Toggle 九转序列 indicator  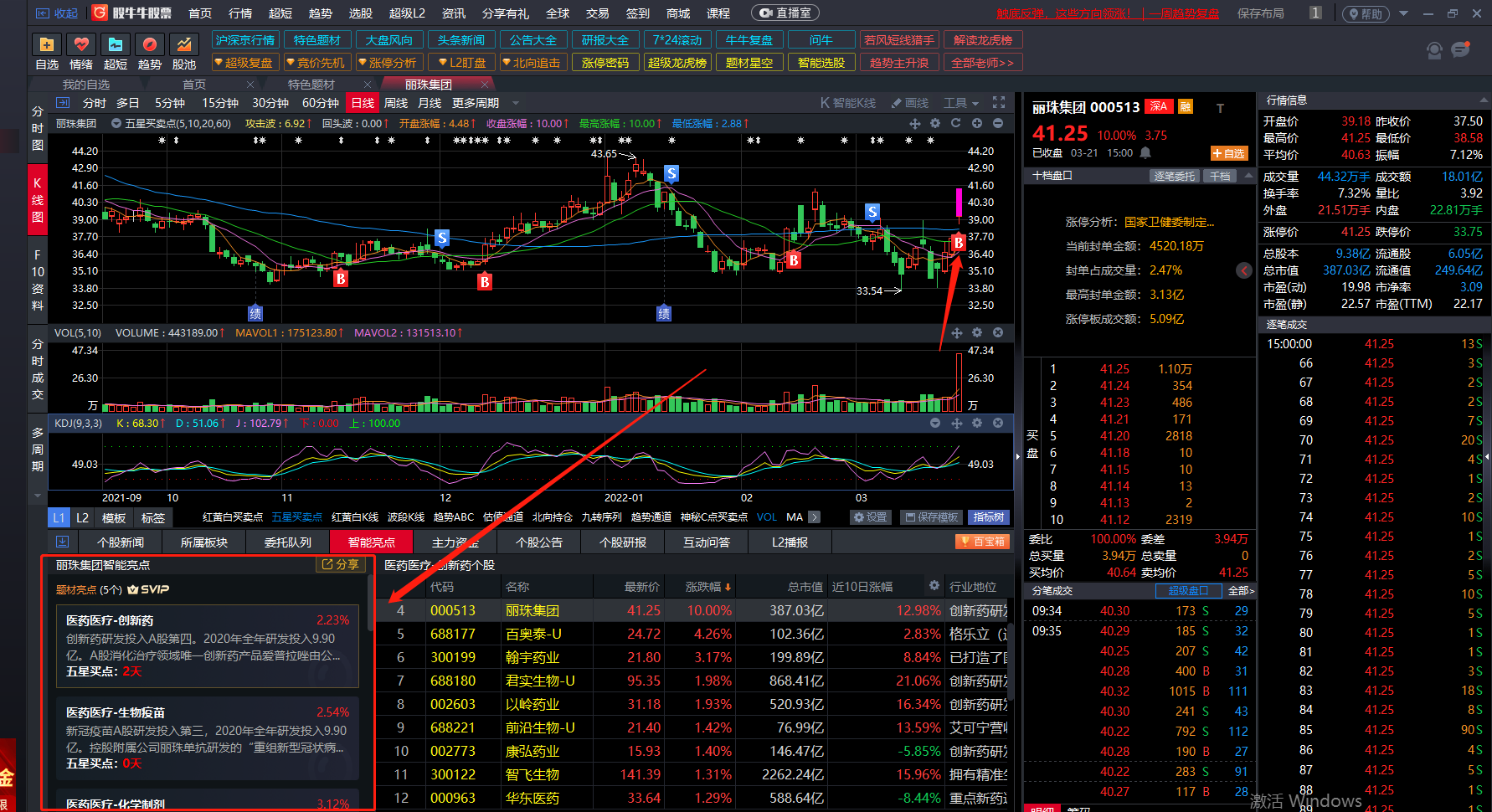(x=601, y=517)
